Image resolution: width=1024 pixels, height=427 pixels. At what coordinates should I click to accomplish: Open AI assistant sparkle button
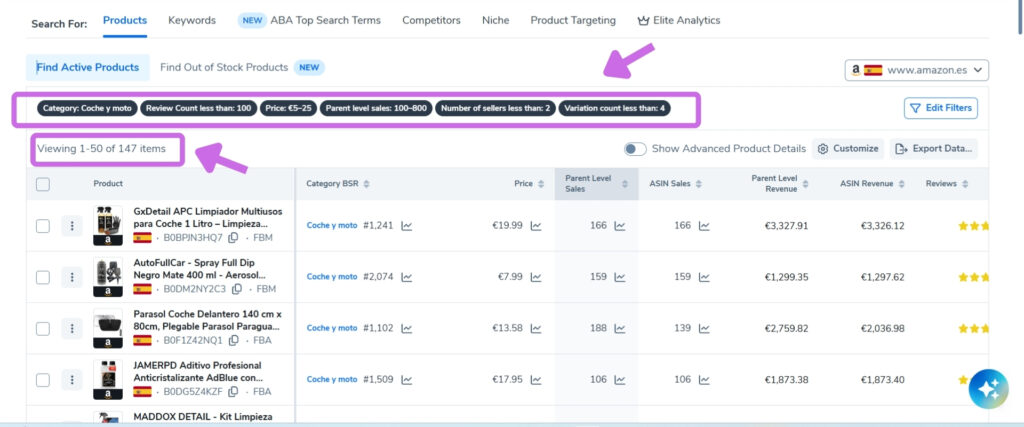988,388
